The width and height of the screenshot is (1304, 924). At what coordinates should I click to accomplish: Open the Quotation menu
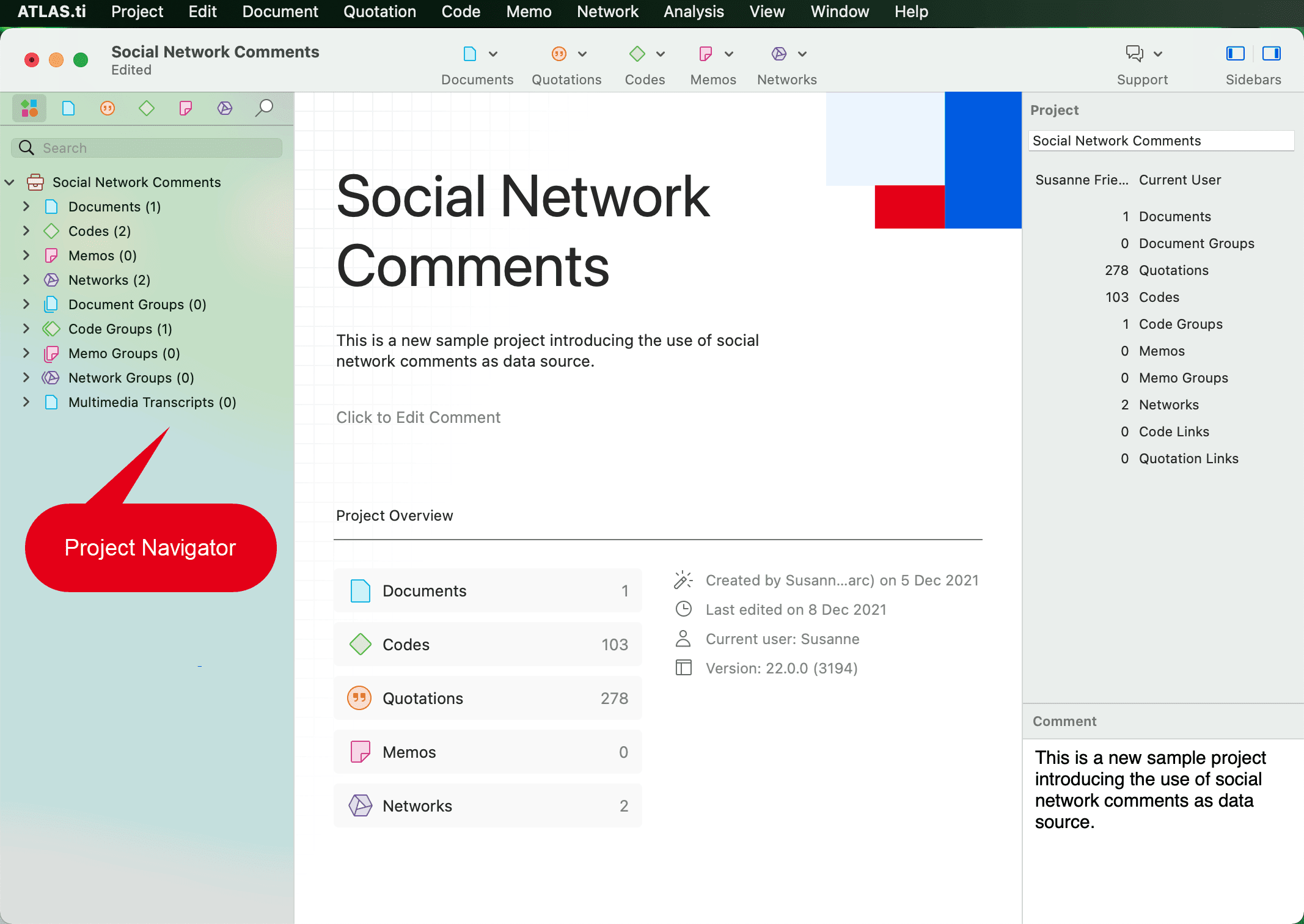[x=379, y=12]
